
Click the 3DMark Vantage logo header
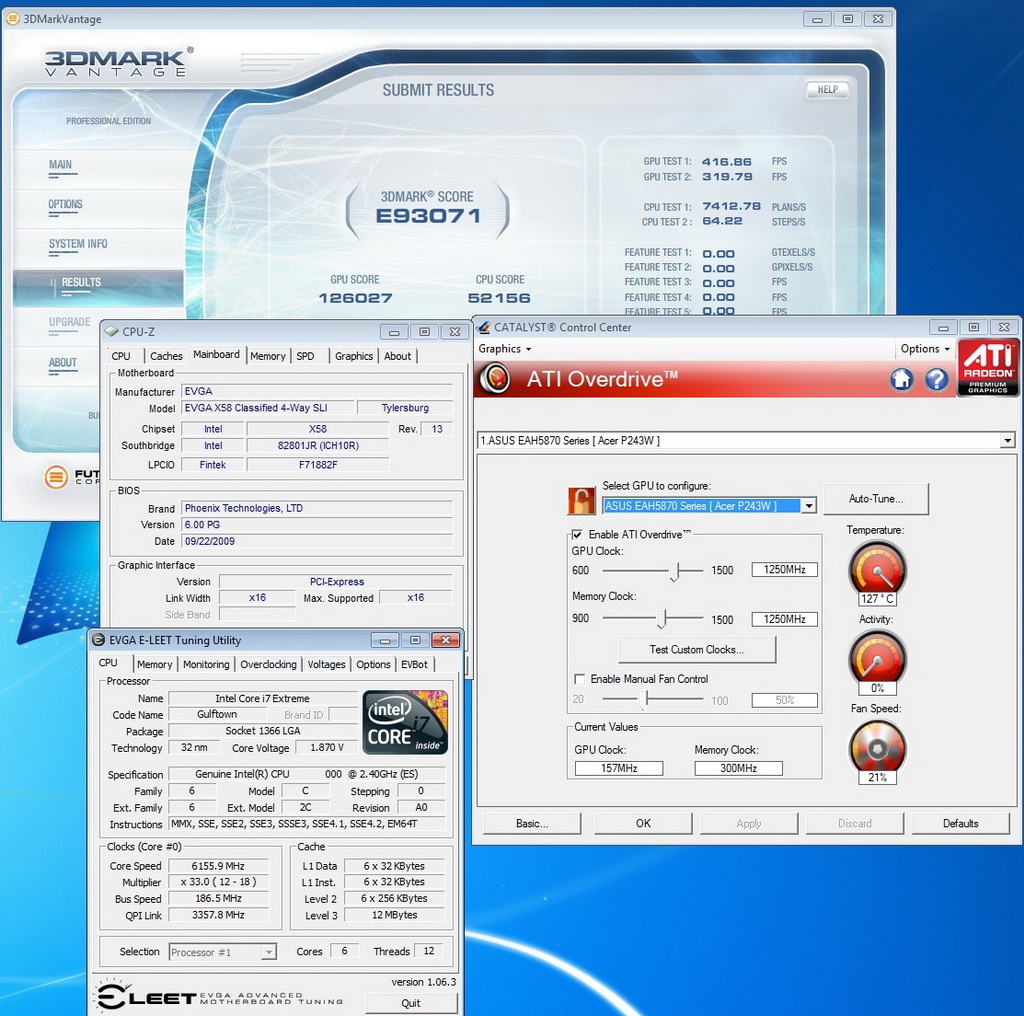119,62
